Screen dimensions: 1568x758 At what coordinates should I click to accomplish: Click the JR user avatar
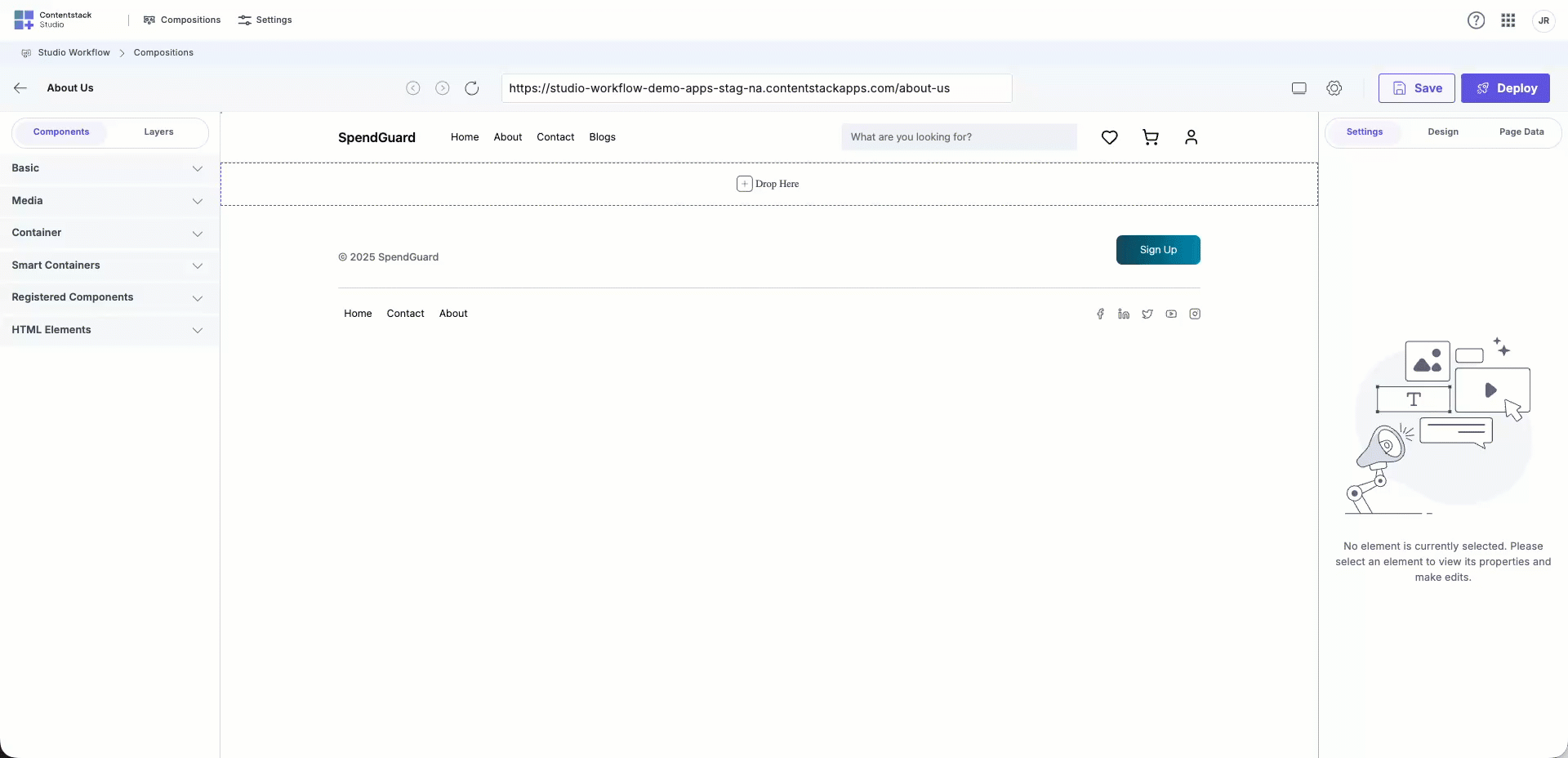(1543, 20)
